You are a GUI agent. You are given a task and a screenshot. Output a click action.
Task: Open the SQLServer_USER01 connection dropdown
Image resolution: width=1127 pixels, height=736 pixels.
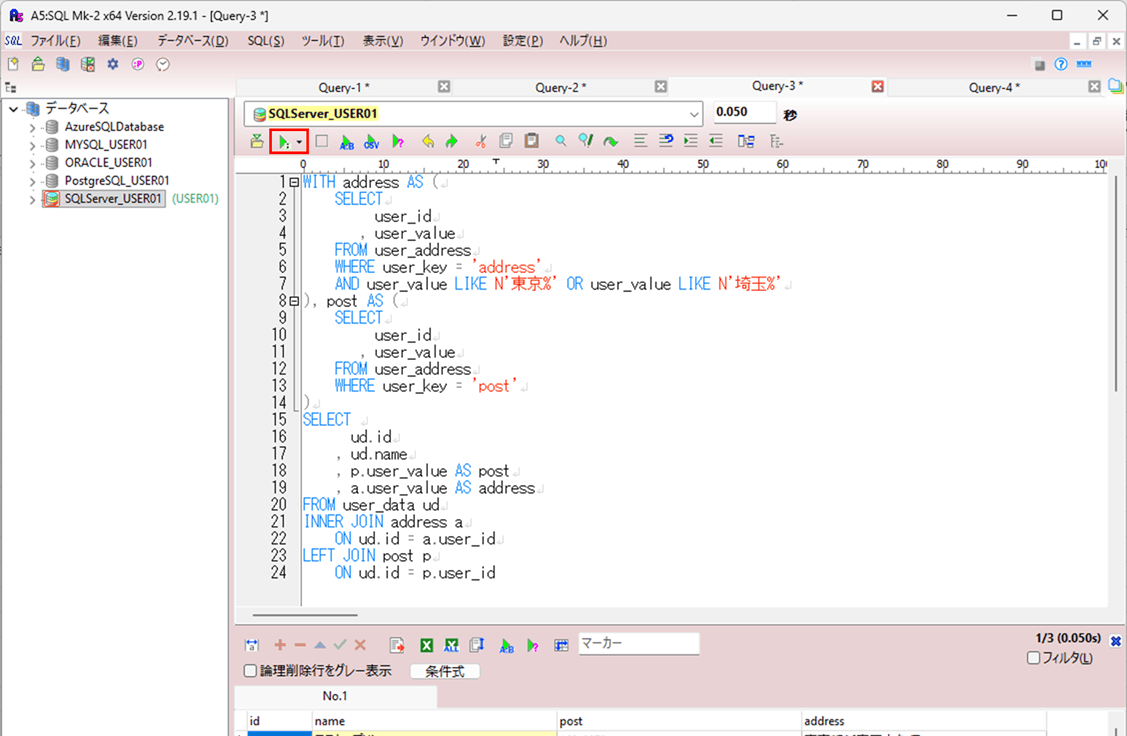tap(694, 114)
